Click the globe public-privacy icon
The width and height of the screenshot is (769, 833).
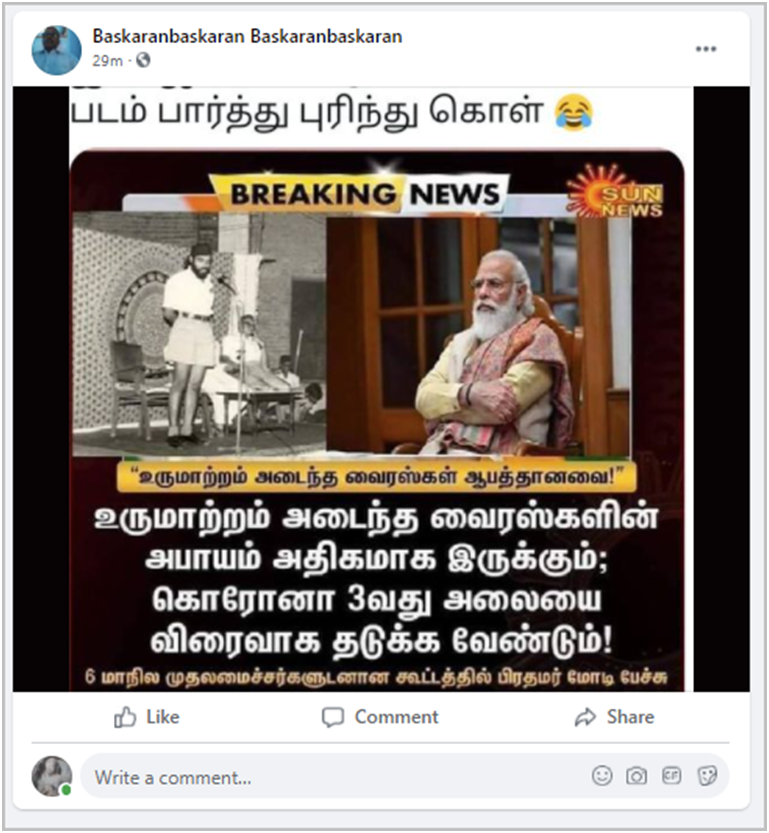click(x=143, y=61)
